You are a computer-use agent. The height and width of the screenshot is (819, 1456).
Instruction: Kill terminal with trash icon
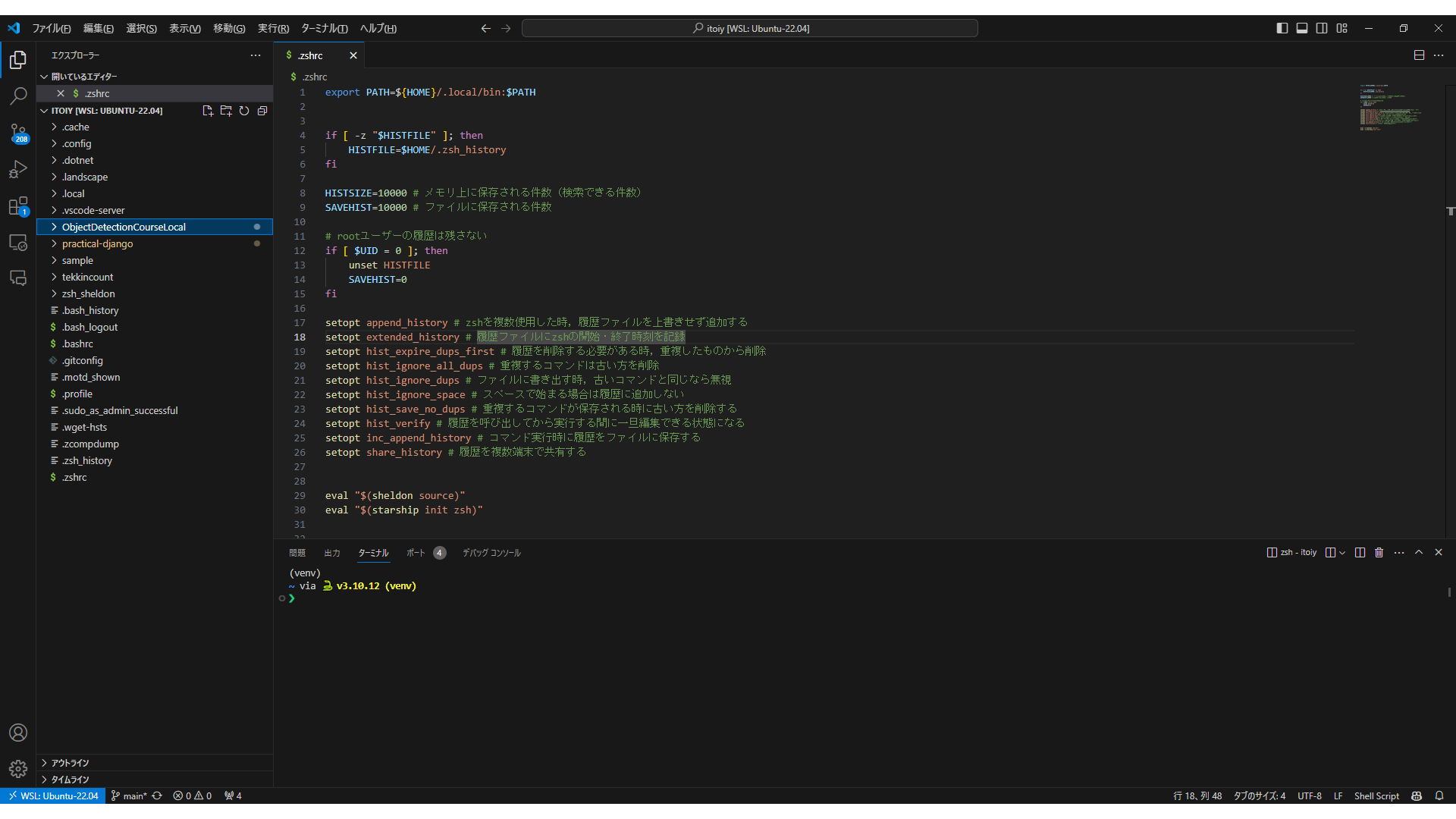point(1379,553)
